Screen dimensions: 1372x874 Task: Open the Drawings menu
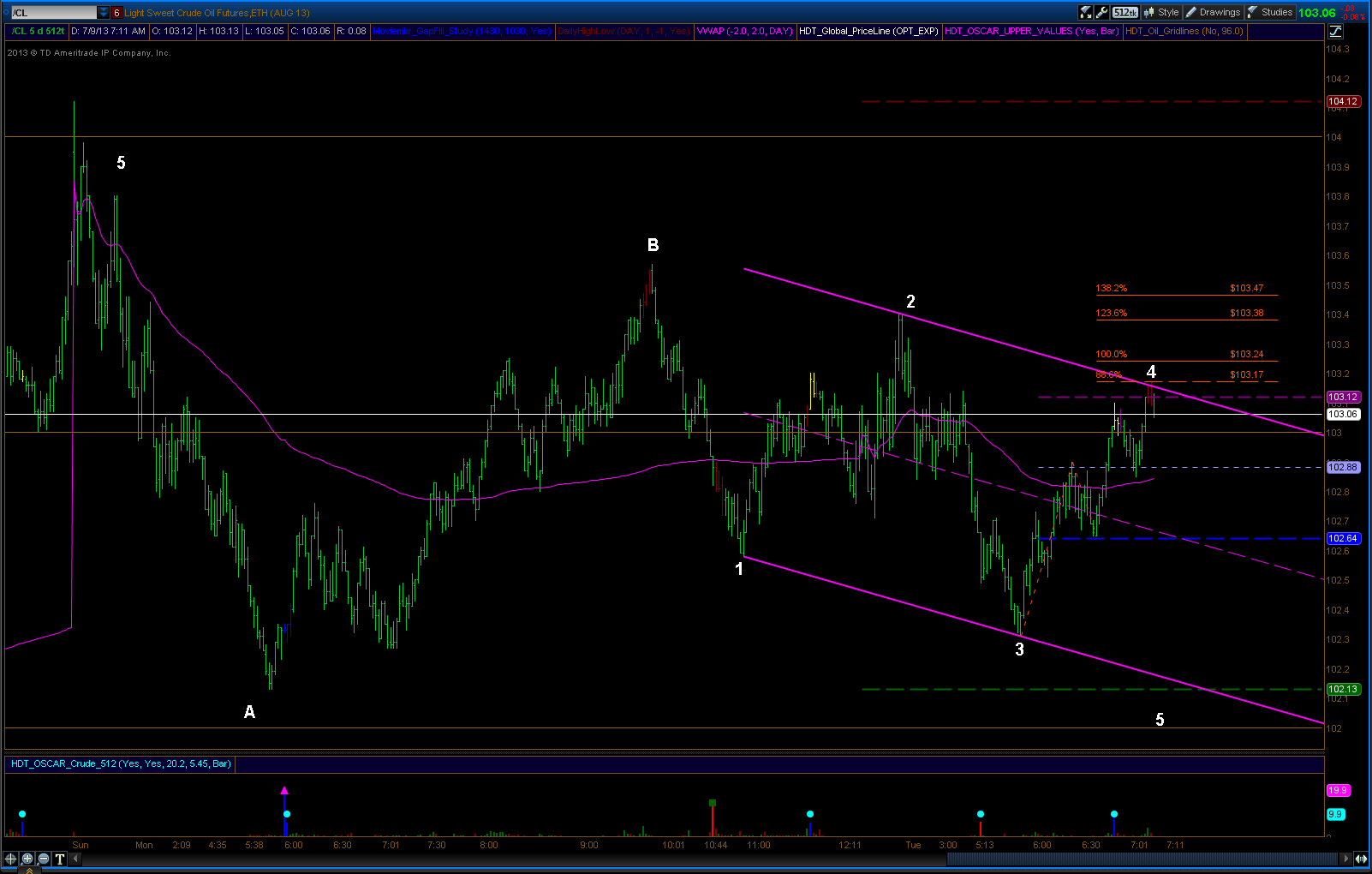click(x=1213, y=12)
